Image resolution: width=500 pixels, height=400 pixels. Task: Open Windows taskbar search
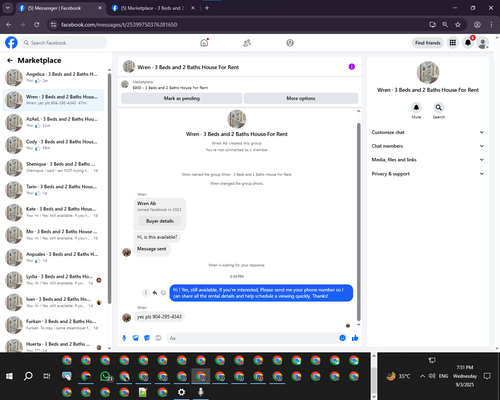pyautogui.click(x=28, y=376)
